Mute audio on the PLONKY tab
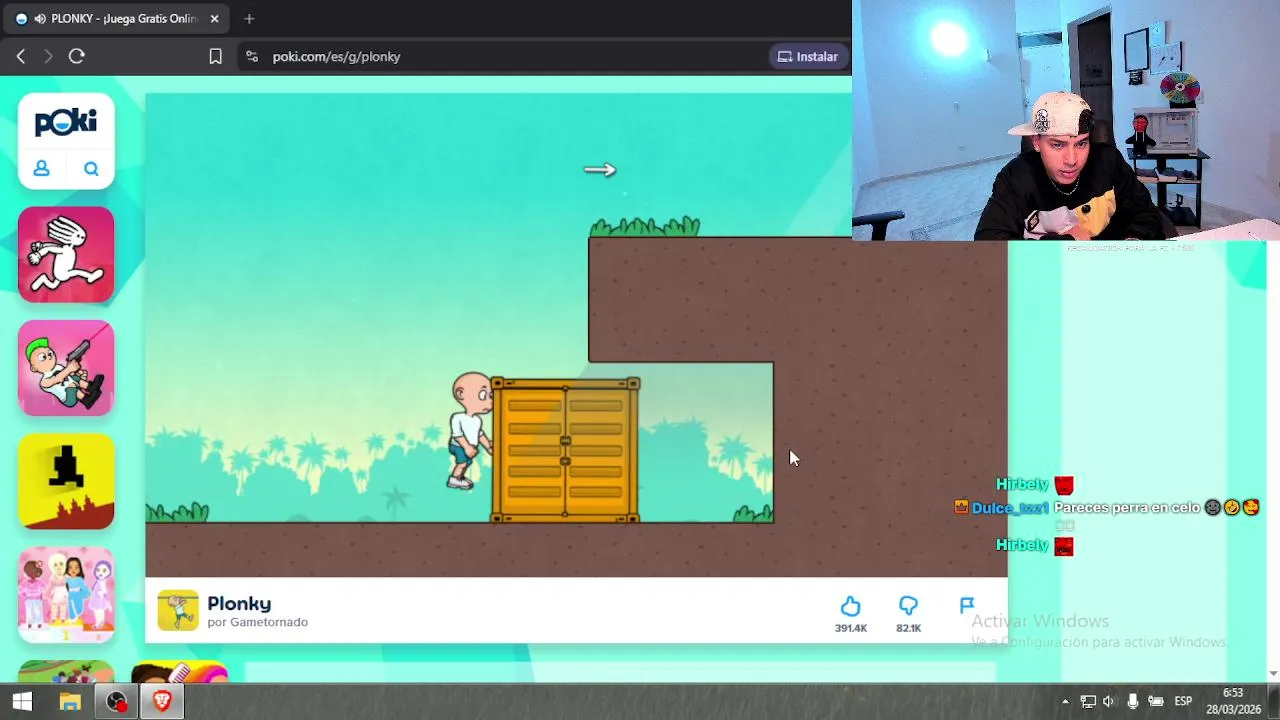The width and height of the screenshot is (1280, 720). point(40,19)
